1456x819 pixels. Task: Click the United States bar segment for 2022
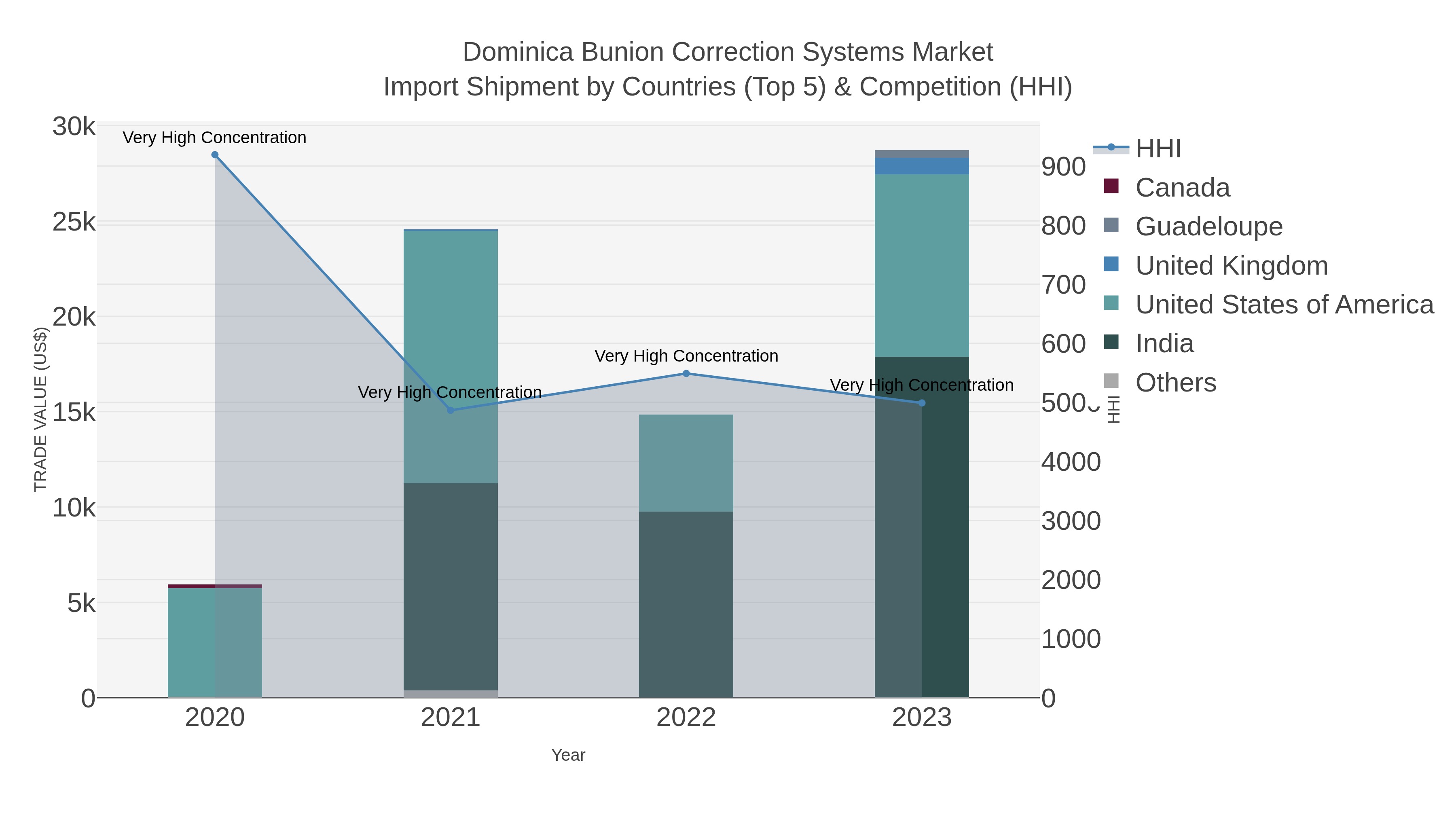click(686, 463)
